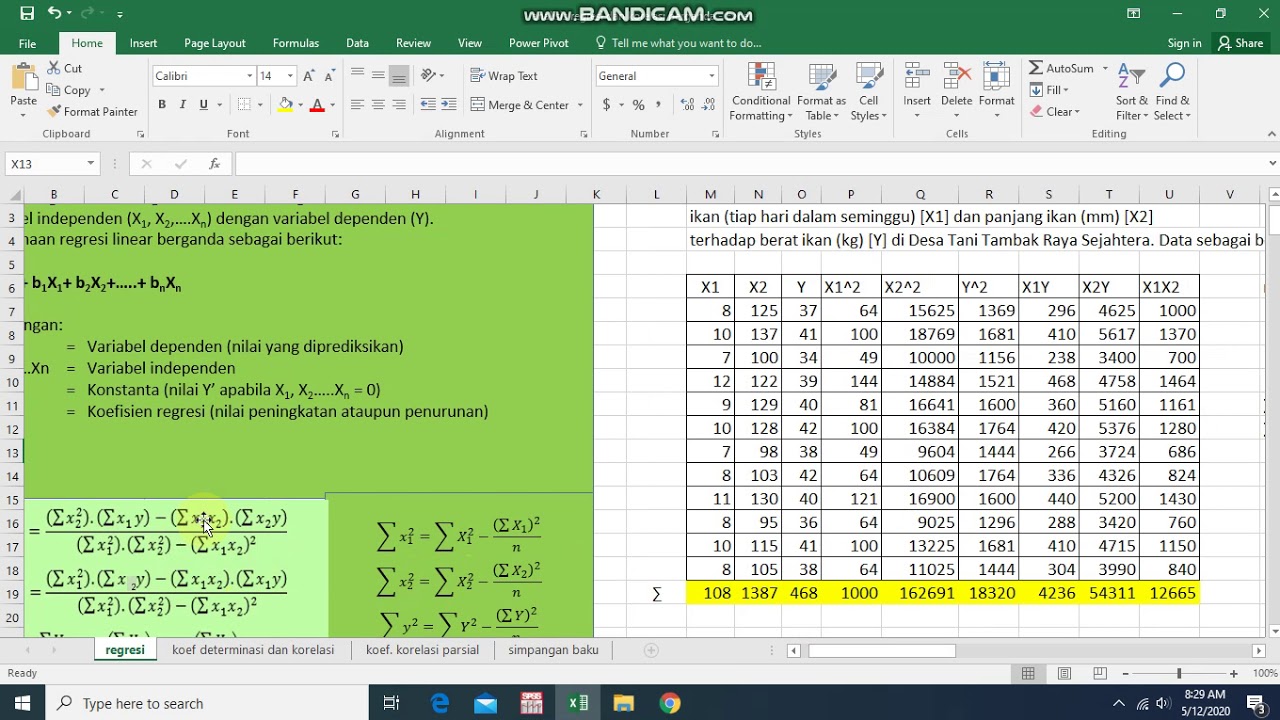Open Find & Select
1280x720 pixels.
[1172, 92]
